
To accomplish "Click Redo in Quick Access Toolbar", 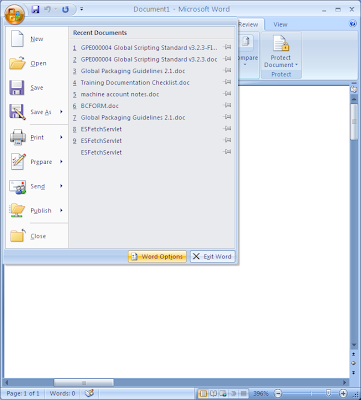I will click(65, 9).
